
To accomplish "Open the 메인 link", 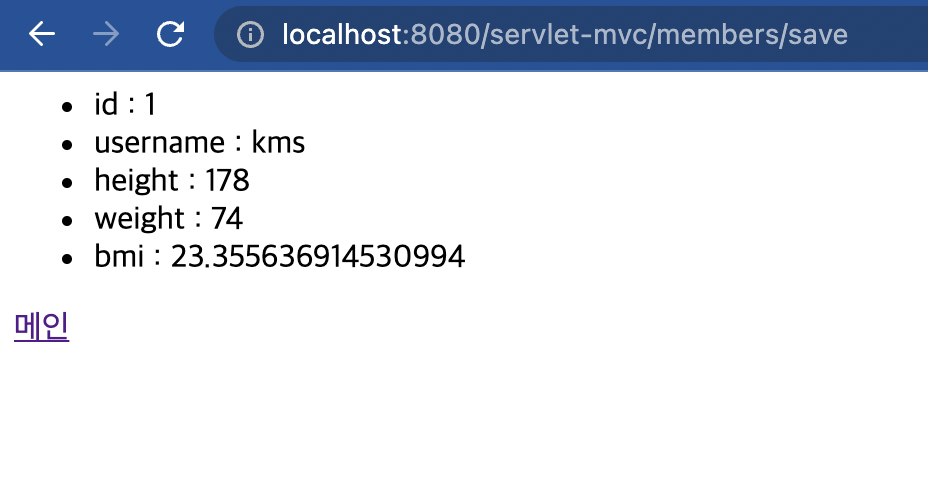I will tap(41, 326).
